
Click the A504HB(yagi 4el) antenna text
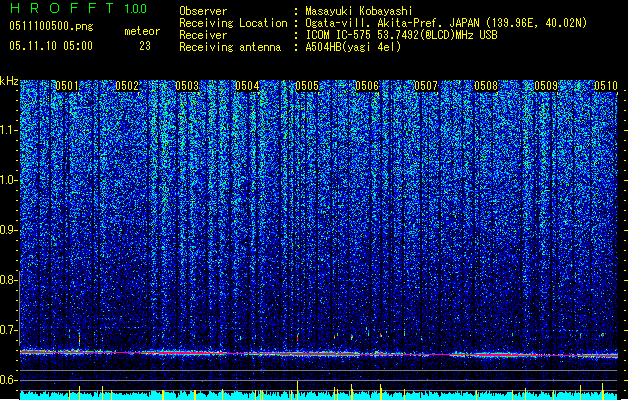(353, 47)
